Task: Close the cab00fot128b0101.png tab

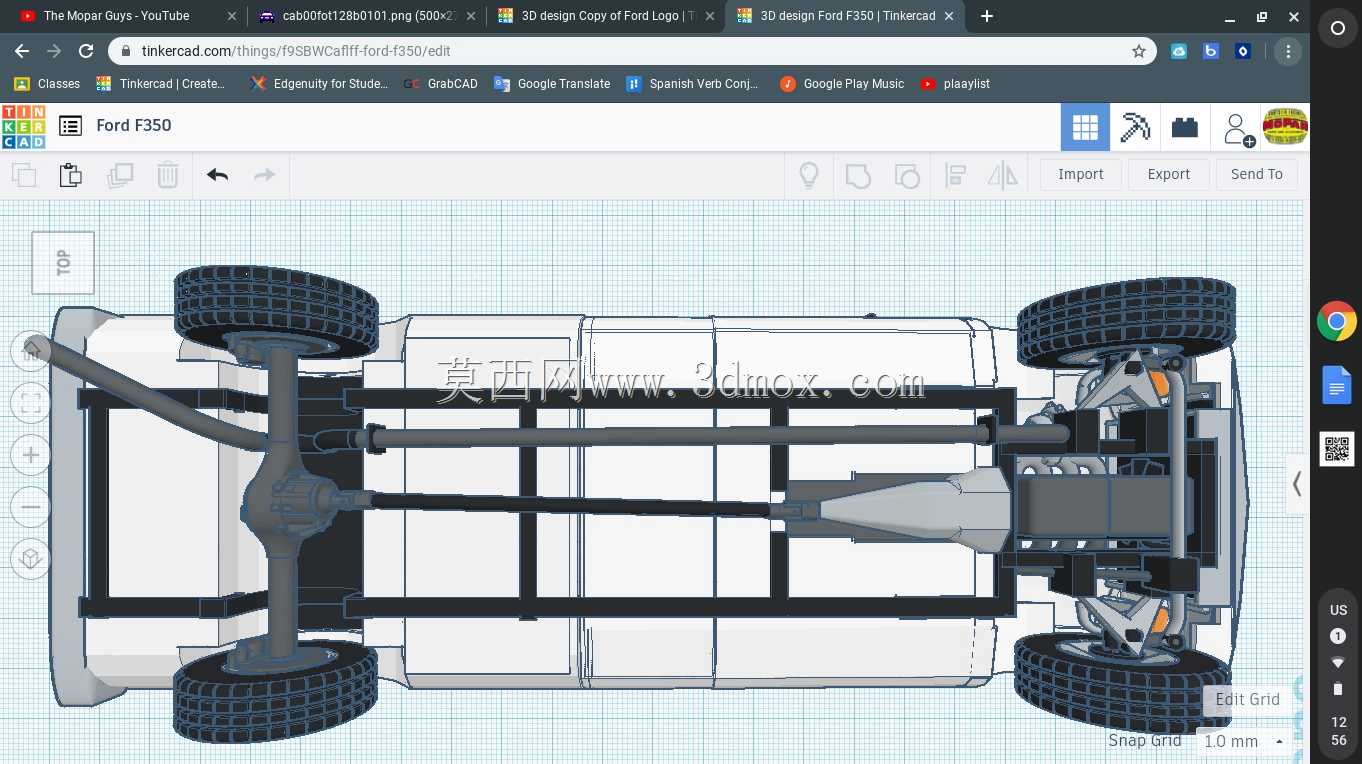Action: 471,16
